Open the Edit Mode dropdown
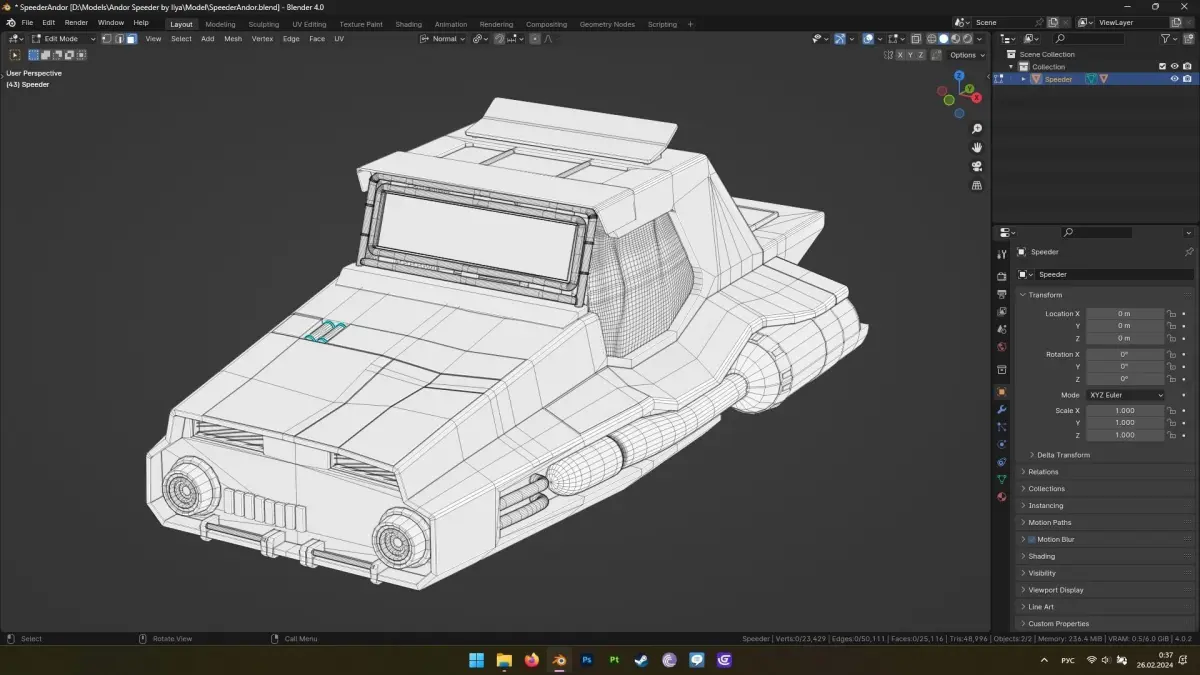Viewport: 1200px width, 675px height. tap(64, 39)
